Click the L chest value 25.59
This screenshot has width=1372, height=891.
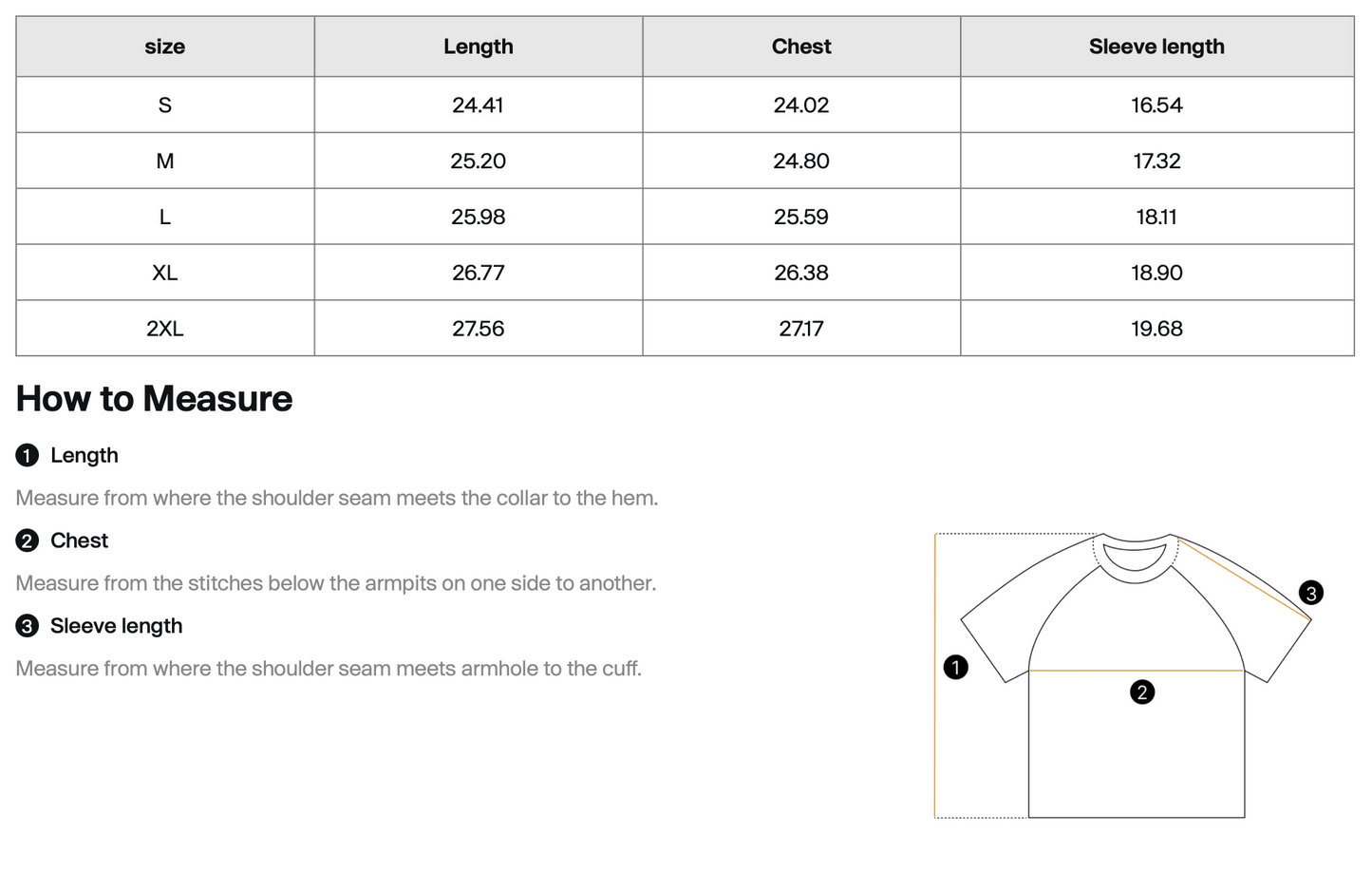801,218
